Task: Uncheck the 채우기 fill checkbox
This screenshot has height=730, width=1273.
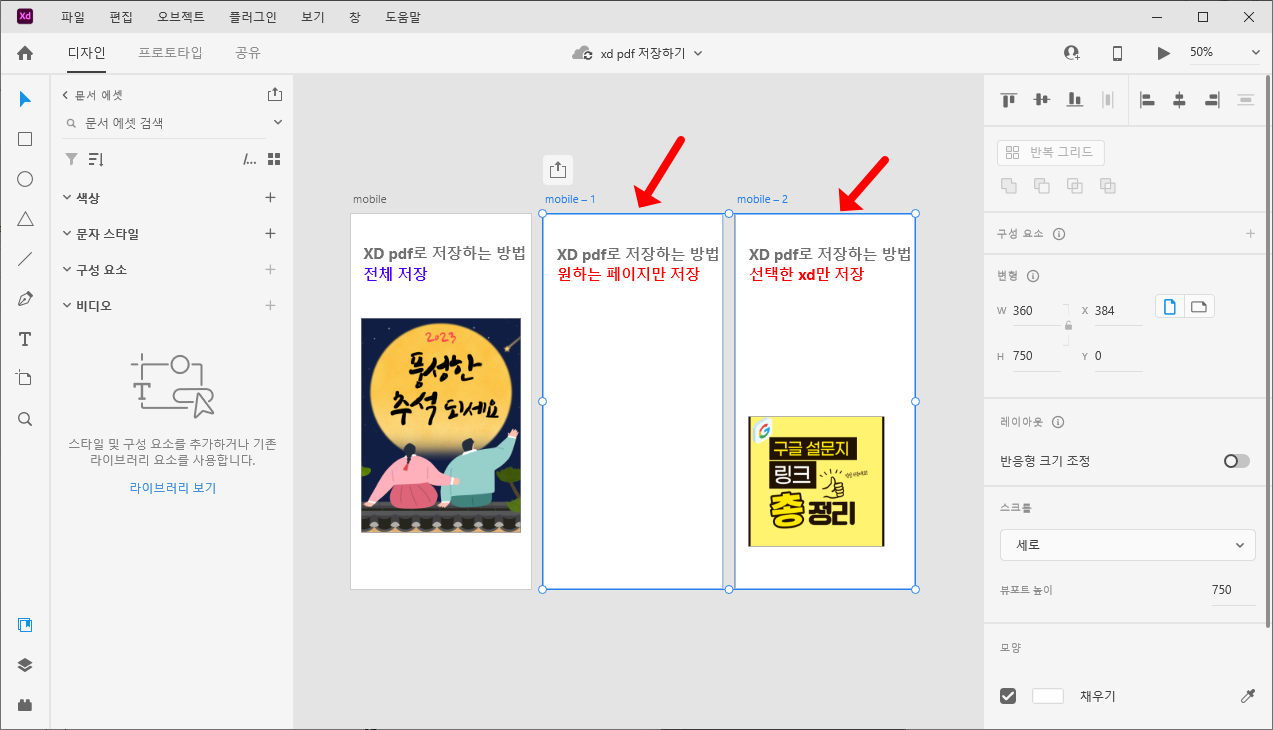Action: tap(1008, 695)
